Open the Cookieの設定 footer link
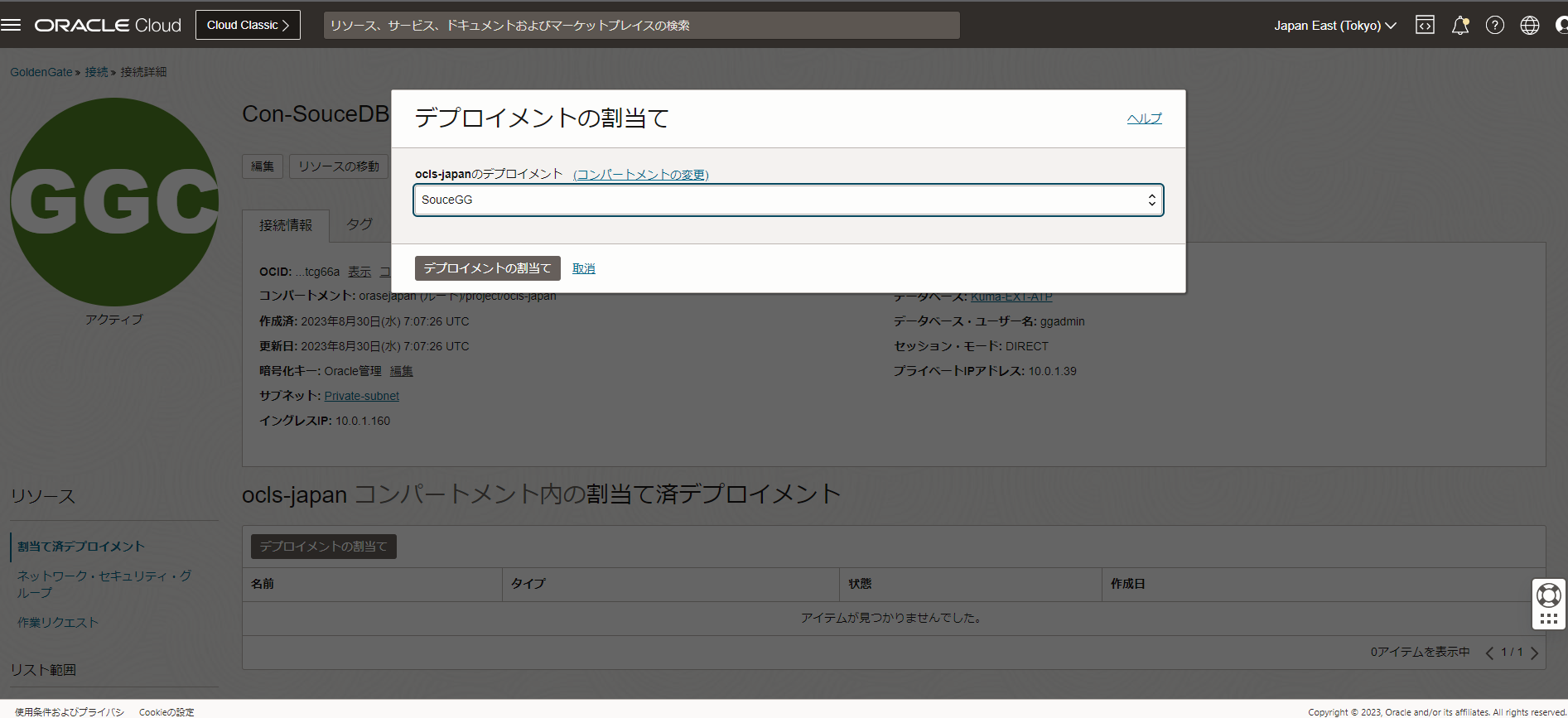Image resolution: width=1568 pixels, height=718 pixels. point(166,711)
